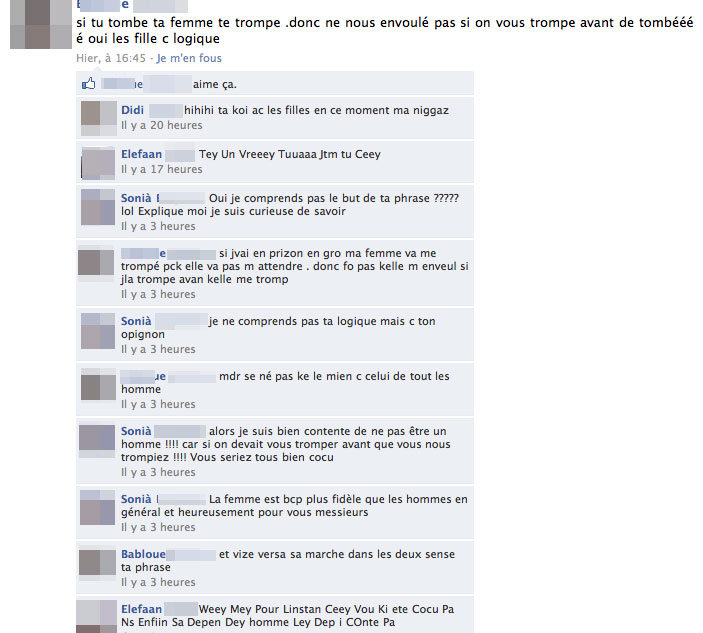Click the "Il y a 20 heures" timestamp
The image size is (703, 633).
(162, 126)
